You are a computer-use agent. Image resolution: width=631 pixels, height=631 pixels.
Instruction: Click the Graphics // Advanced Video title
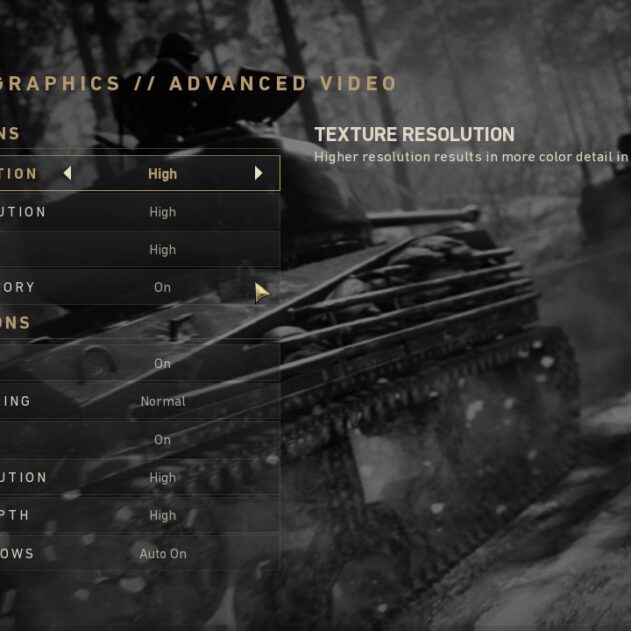click(x=198, y=84)
